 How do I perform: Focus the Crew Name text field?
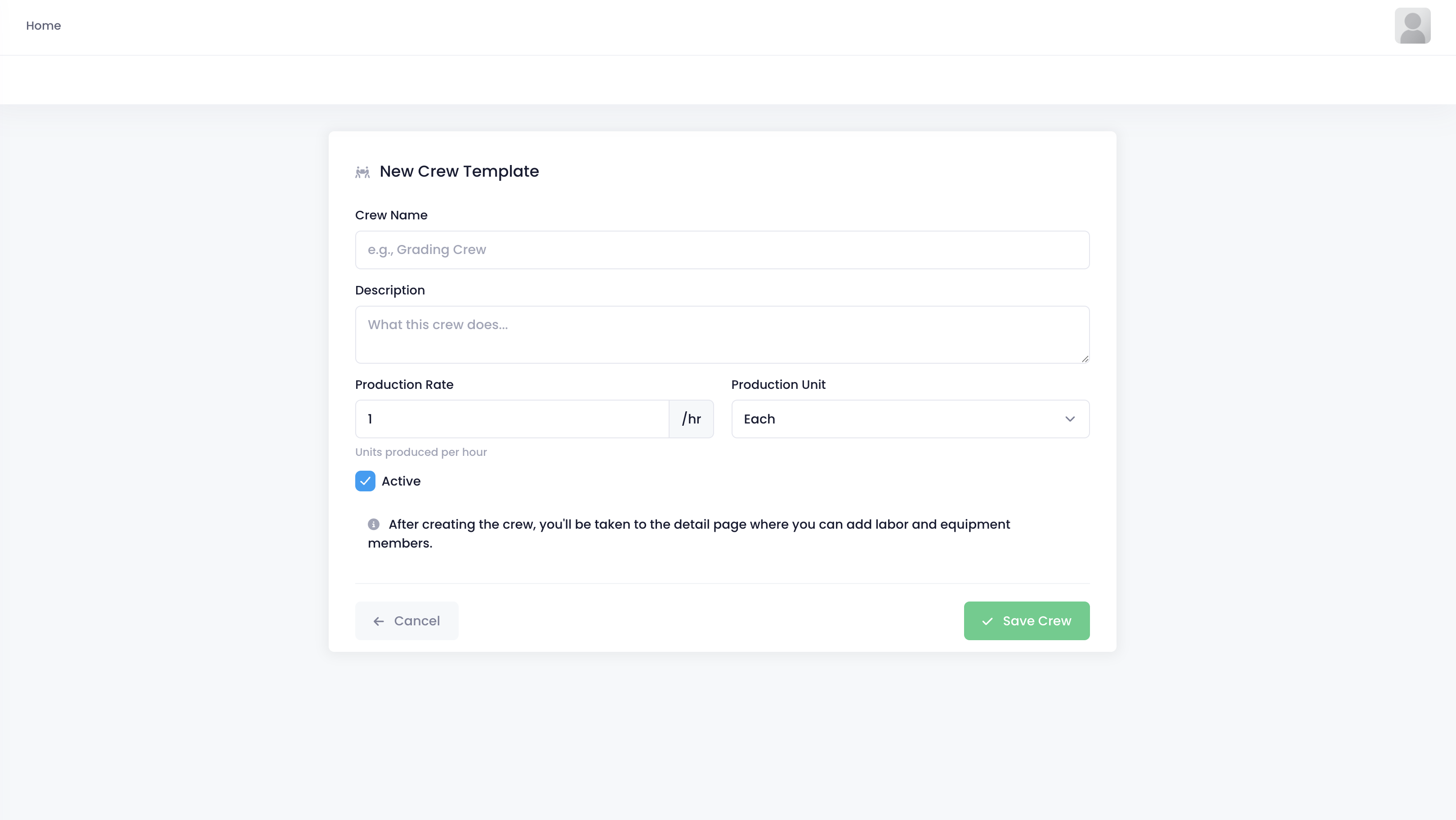[x=722, y=250]
